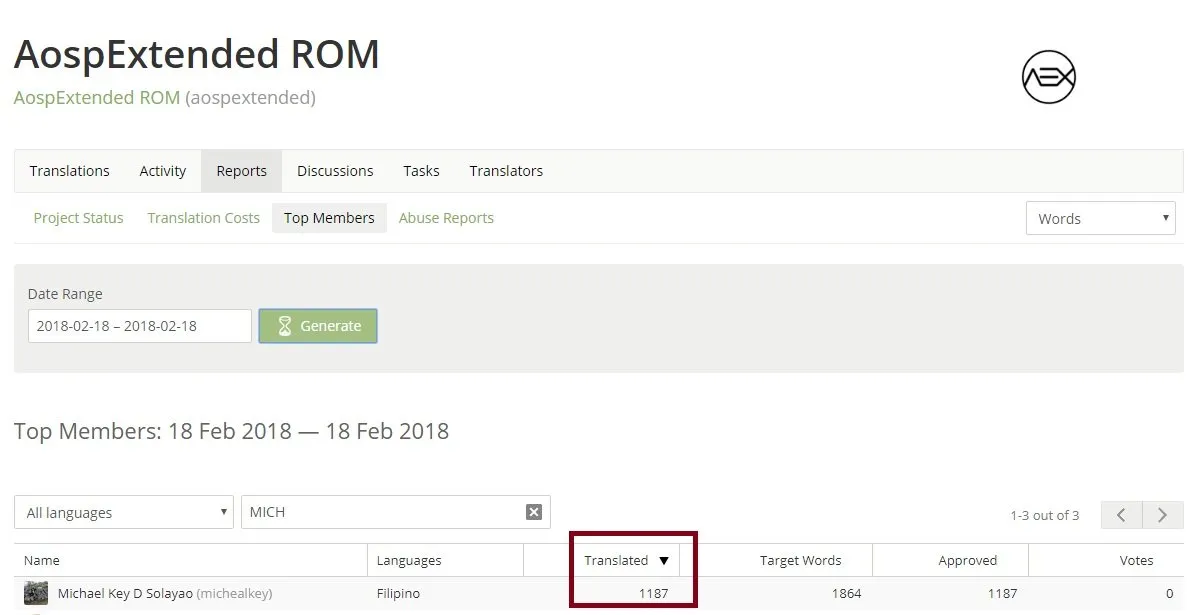The image size is (1195, 615).
Task: Sort by Translated column header
Action: coord(616,560)
